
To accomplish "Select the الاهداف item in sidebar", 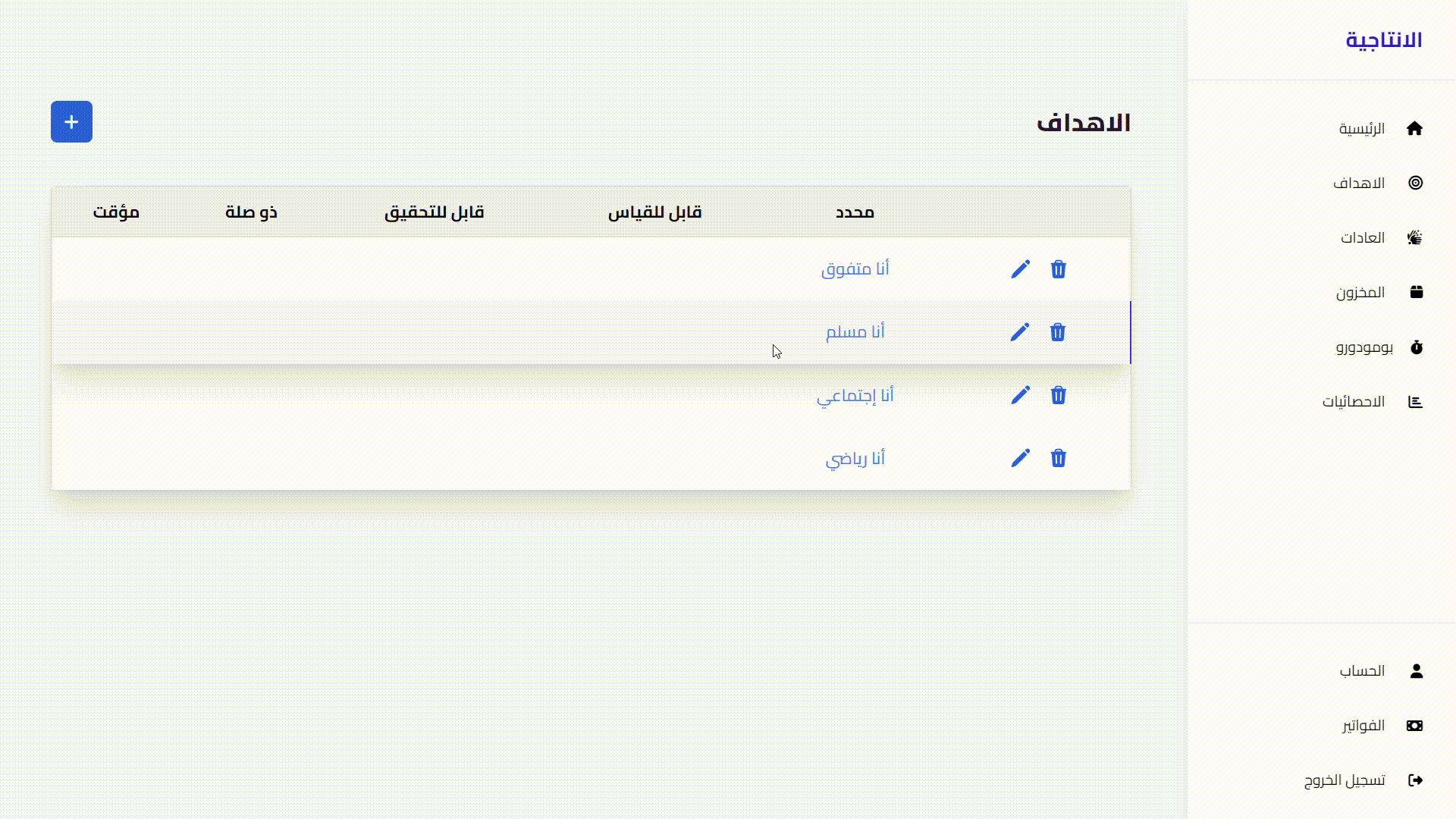I will click(1360, 183).
